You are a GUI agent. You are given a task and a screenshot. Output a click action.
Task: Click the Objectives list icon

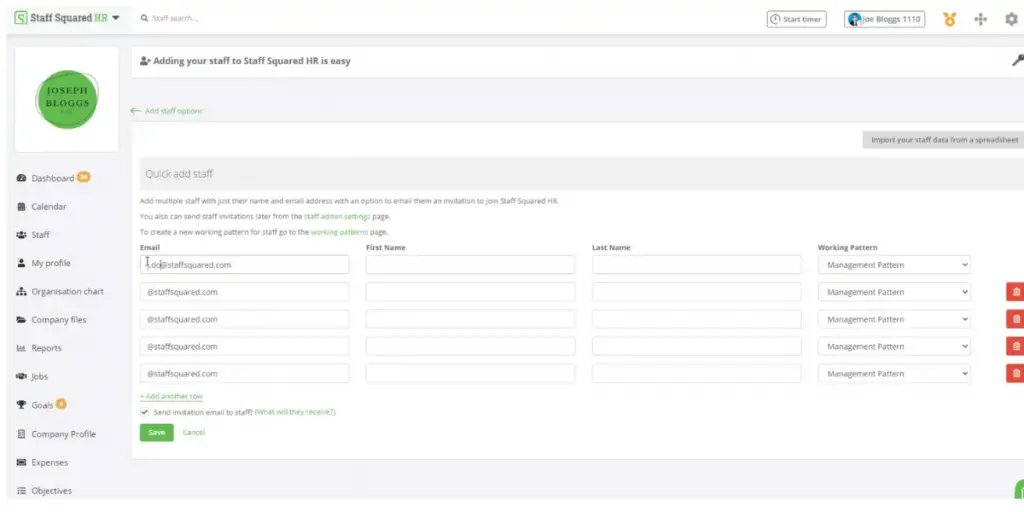(x=21, y=490)
